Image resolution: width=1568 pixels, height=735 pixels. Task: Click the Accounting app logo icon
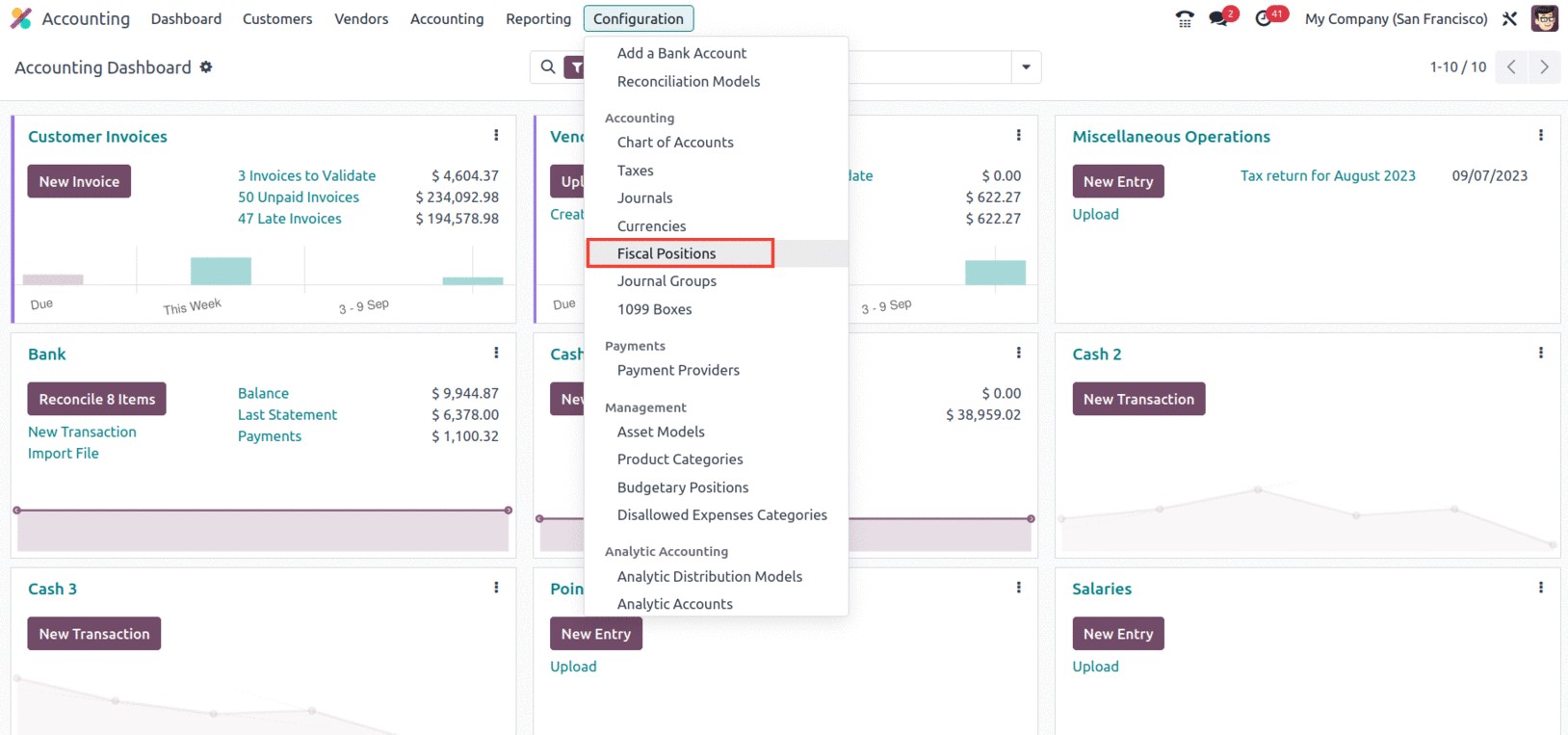21,18
